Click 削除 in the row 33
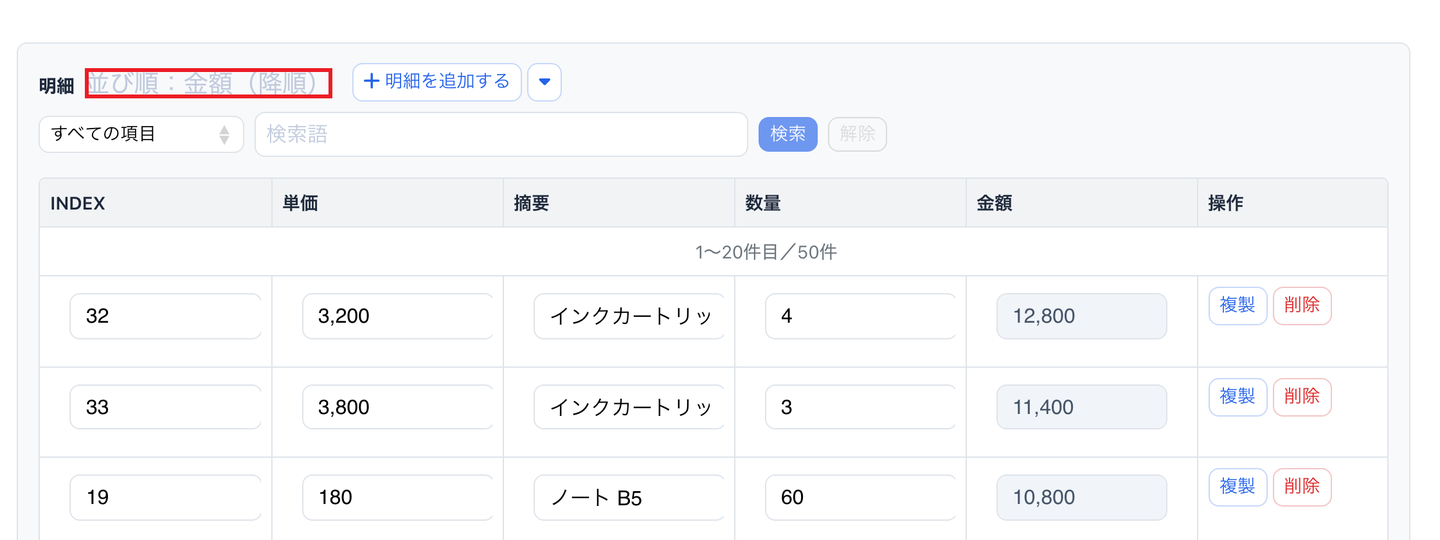Image resolution: width=1440 pixels, height=540 pixels. (1302, 397)
